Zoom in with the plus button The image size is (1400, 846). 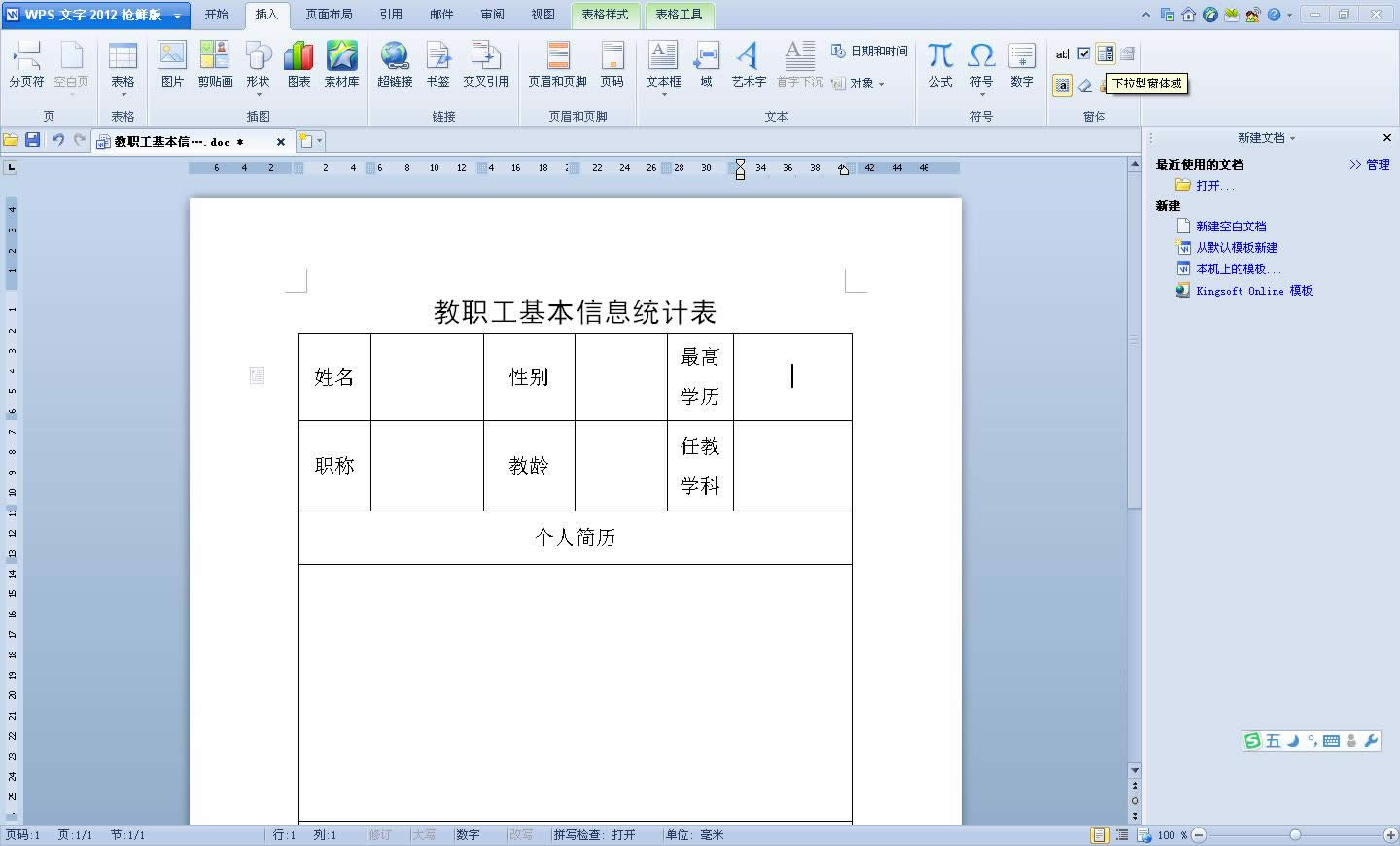tap(1390, 835)
